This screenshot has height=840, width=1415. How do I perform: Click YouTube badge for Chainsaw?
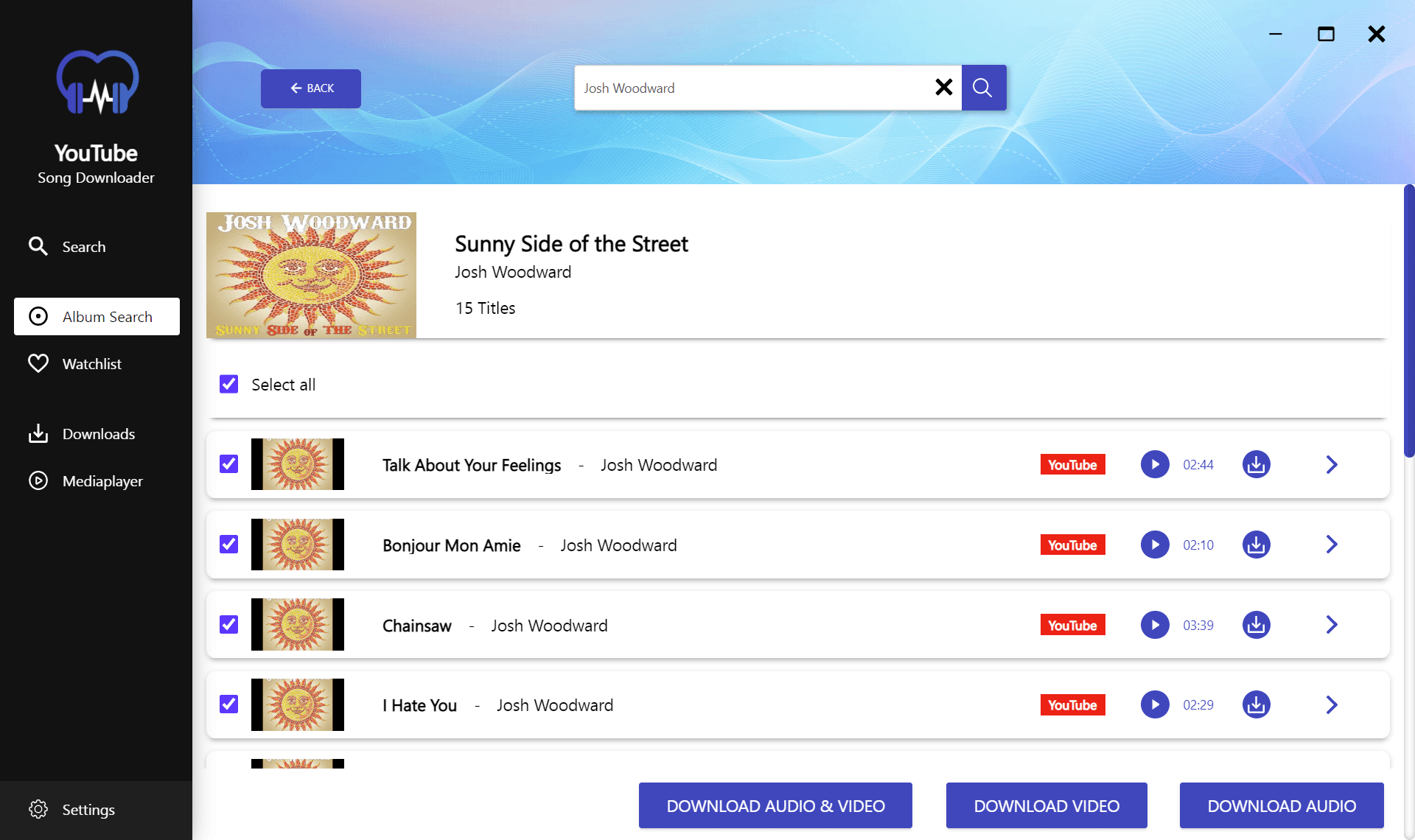coord(1072,626)
